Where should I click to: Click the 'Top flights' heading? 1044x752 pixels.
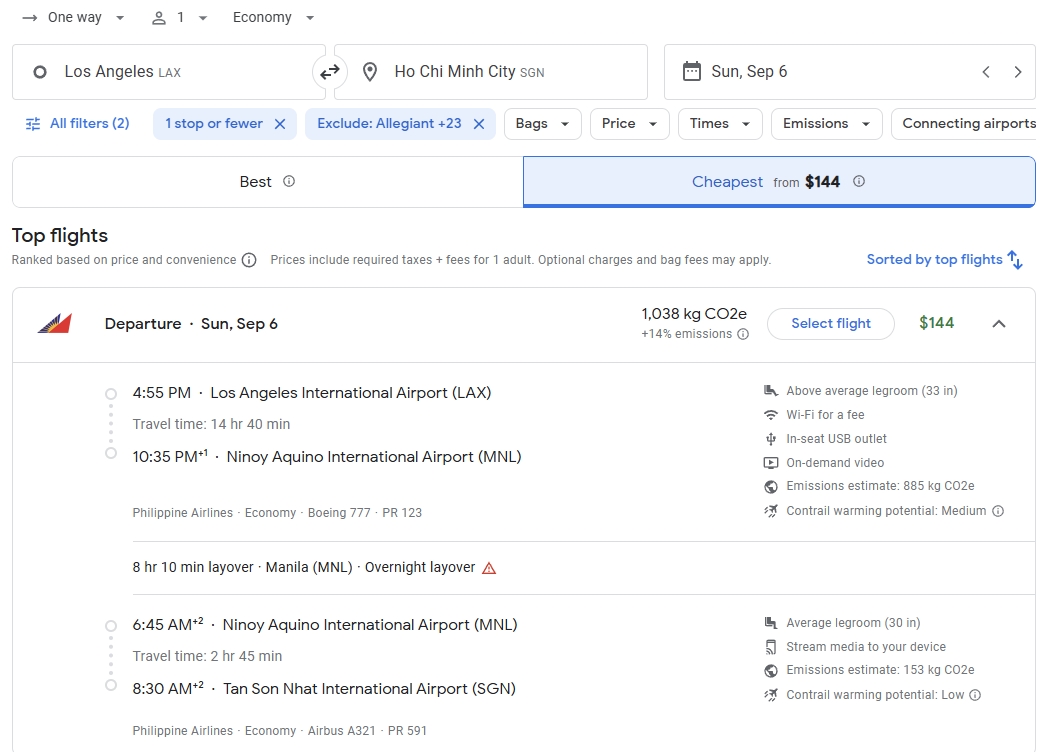tap(60, 236)
